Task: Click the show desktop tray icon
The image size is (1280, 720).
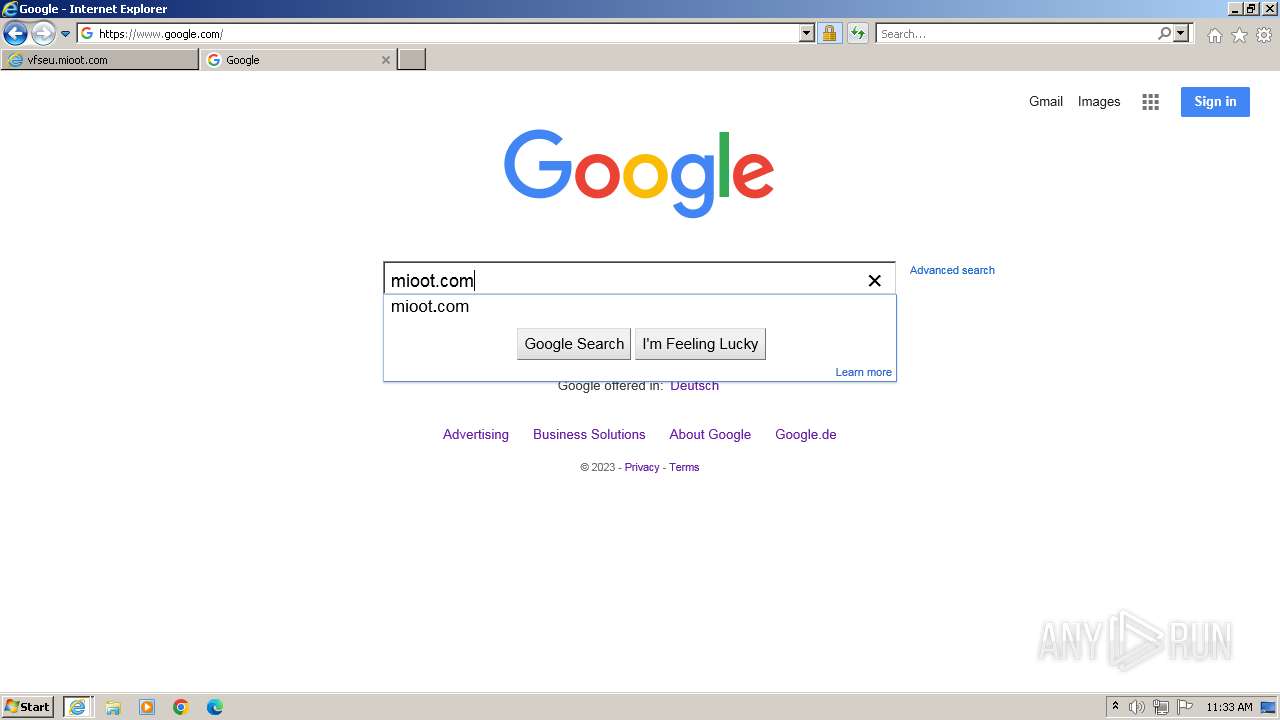Action: (1269, 707)
